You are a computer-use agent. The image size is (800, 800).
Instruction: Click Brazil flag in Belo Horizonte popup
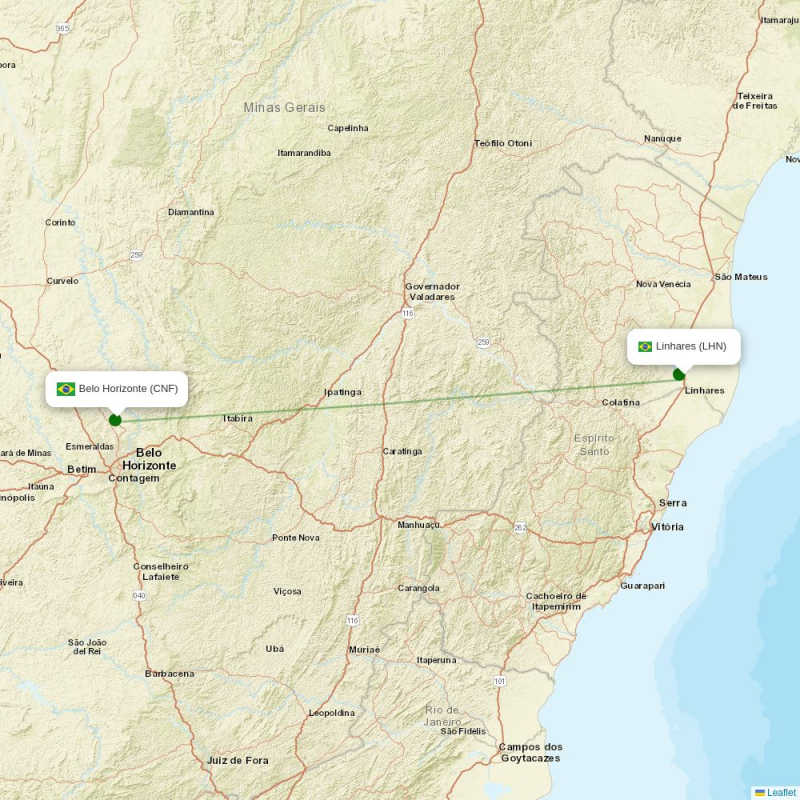pyautogui.click(x=66, y=389)
